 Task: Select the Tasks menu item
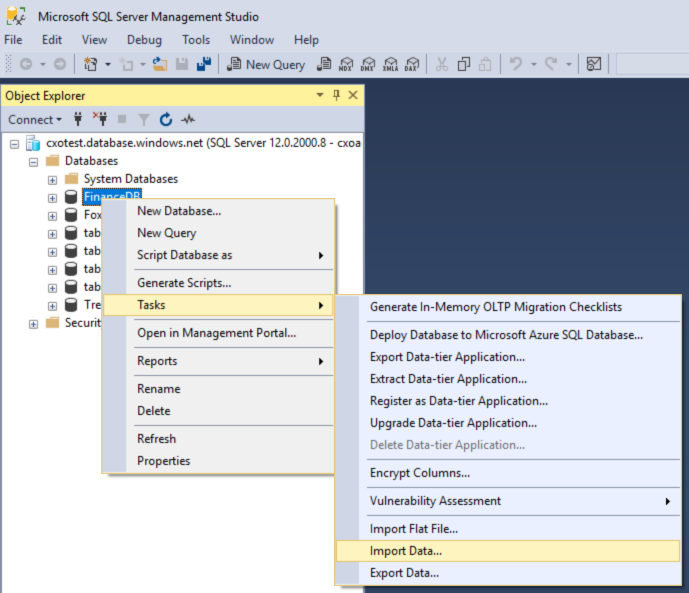click(218, 305)
